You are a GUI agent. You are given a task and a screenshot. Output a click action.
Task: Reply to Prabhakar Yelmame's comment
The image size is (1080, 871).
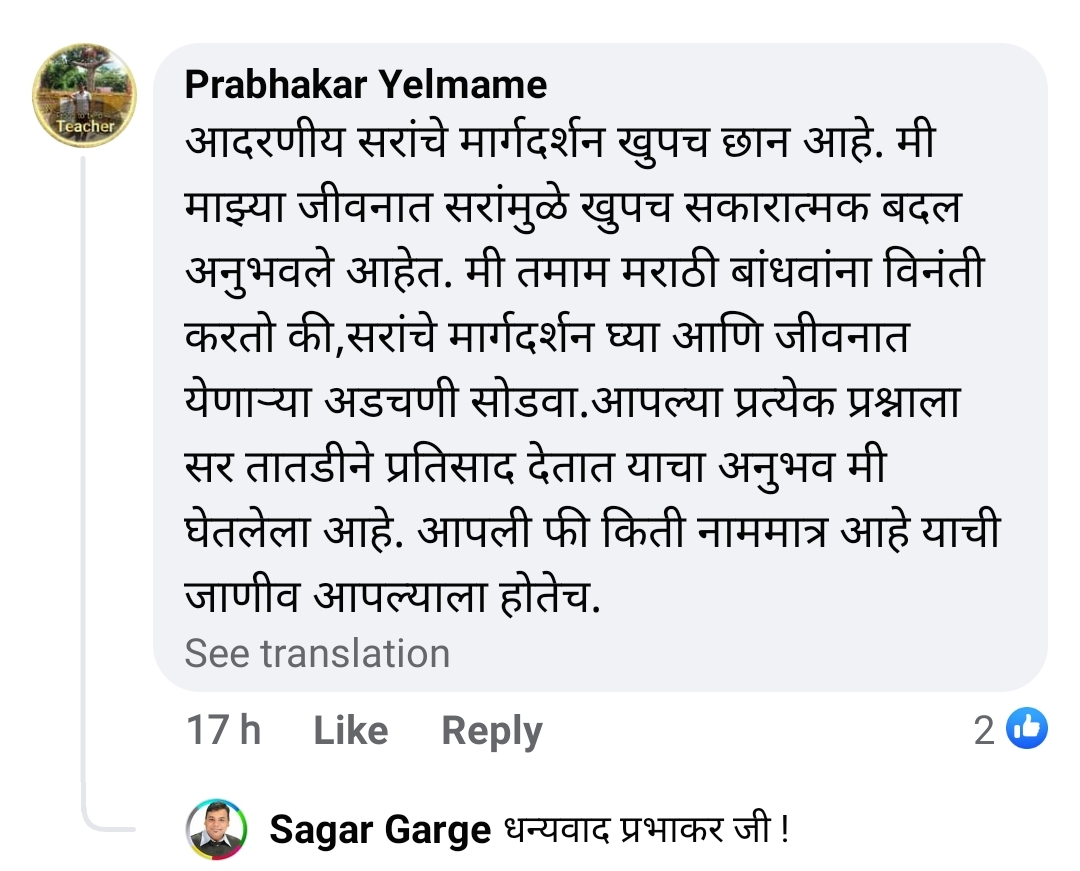point(491,731)
